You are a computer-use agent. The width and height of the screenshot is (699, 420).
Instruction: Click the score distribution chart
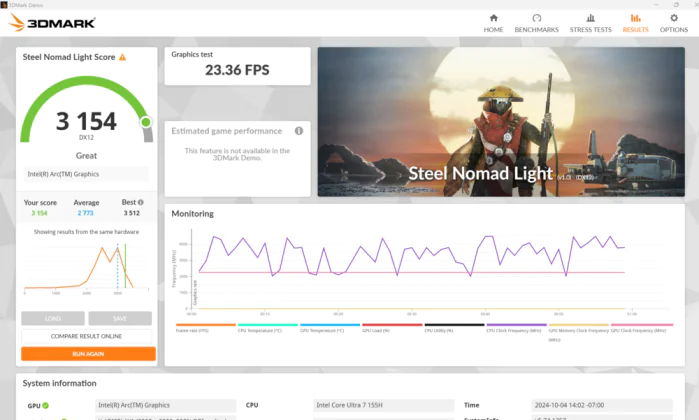(86, 268)
